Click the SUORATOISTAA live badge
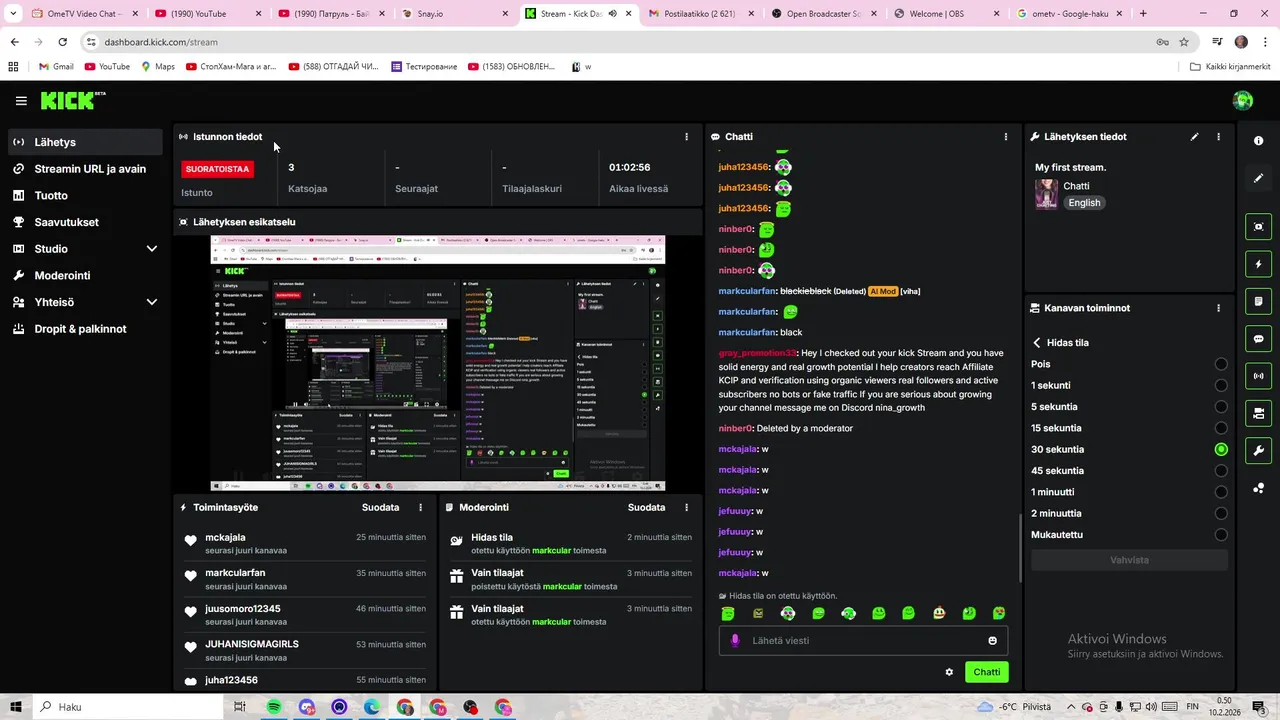Image resolution: width=1280 pixels, height=720 pixels. [x=217, y=169]
